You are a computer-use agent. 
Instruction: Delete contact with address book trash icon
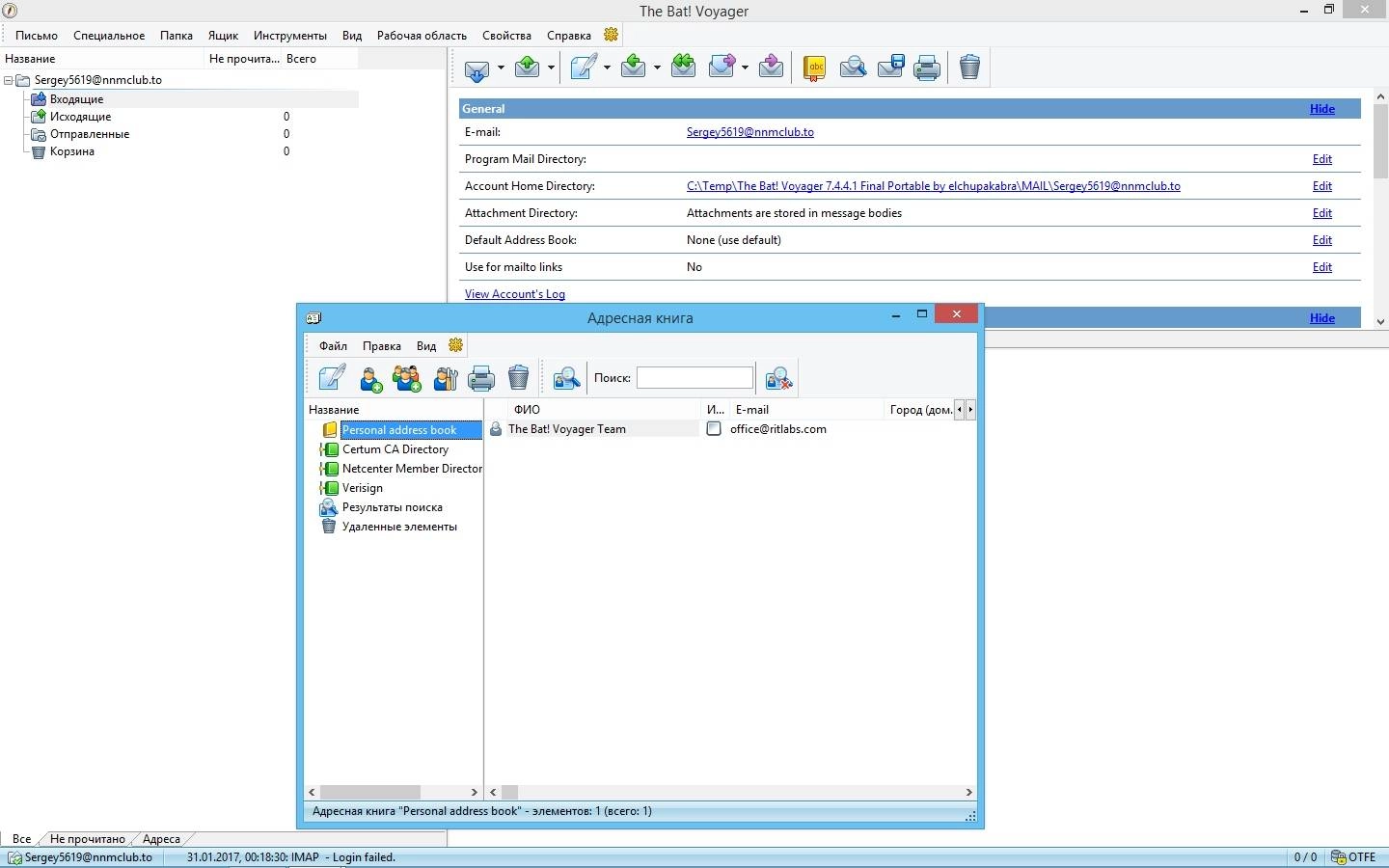click(x=519, y=378)
